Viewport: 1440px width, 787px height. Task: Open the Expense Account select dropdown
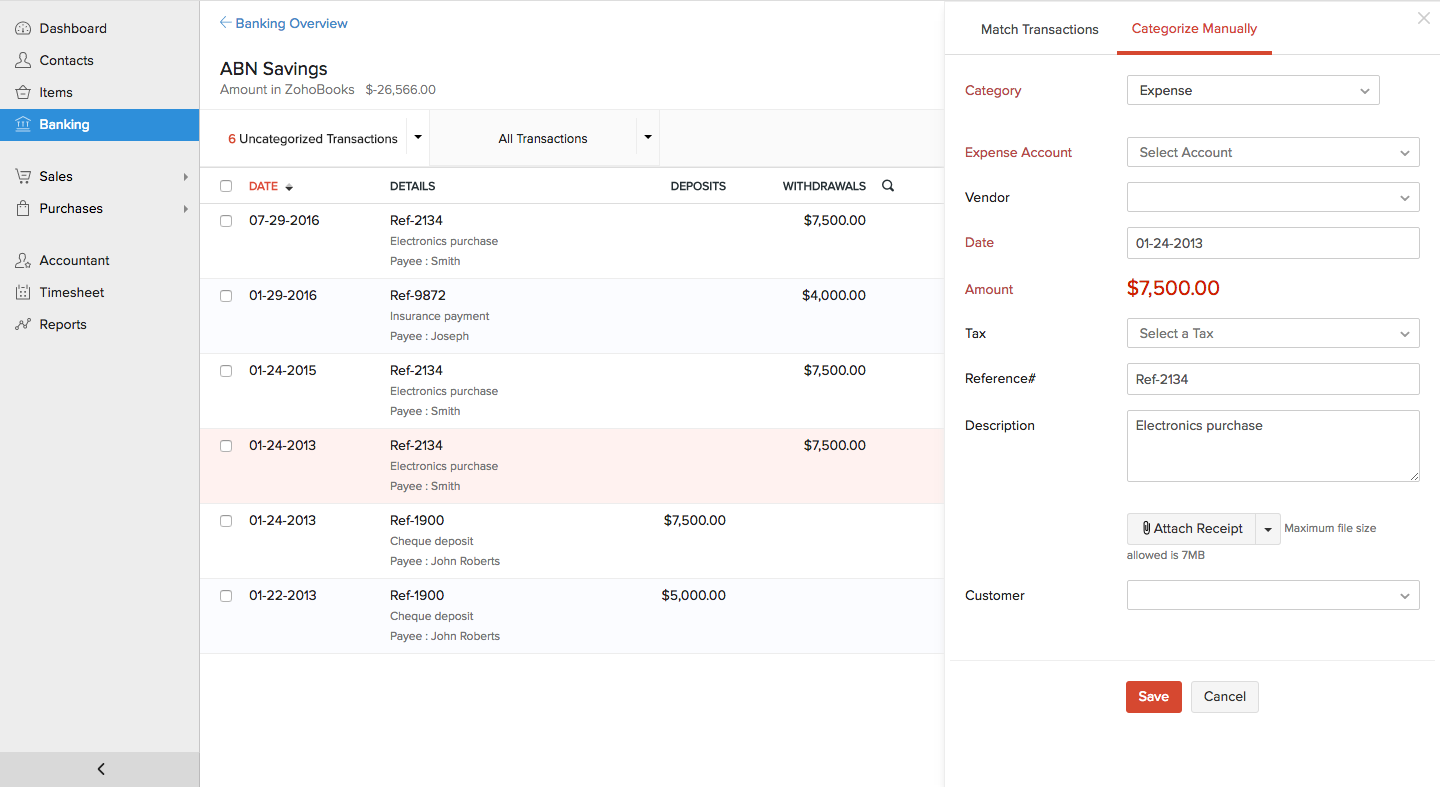(1272, 153)
